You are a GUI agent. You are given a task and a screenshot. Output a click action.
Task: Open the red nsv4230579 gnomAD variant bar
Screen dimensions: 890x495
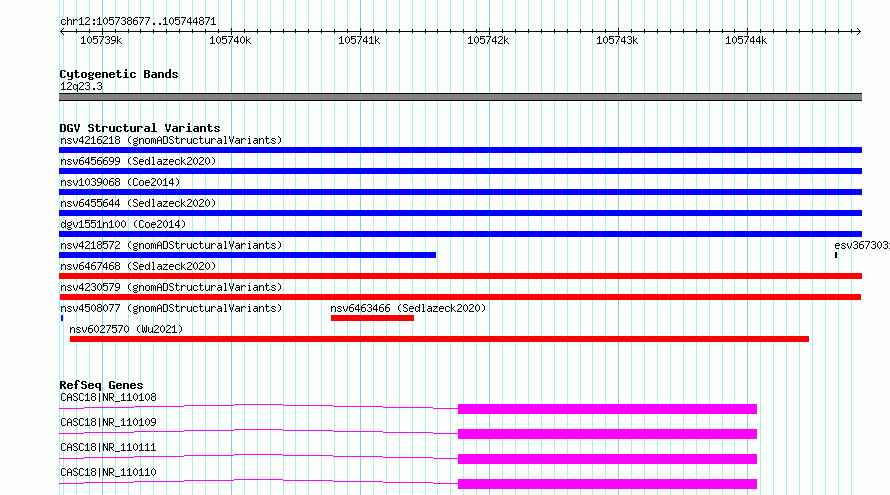[460, 297]
